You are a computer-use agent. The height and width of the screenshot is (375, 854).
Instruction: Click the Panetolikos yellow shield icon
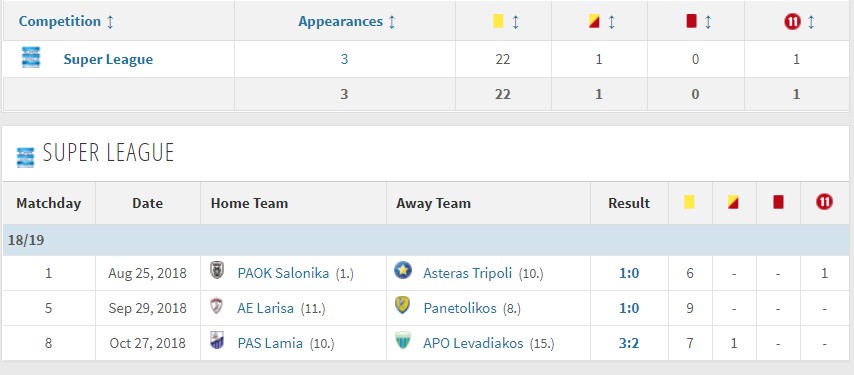coord(402,306)
